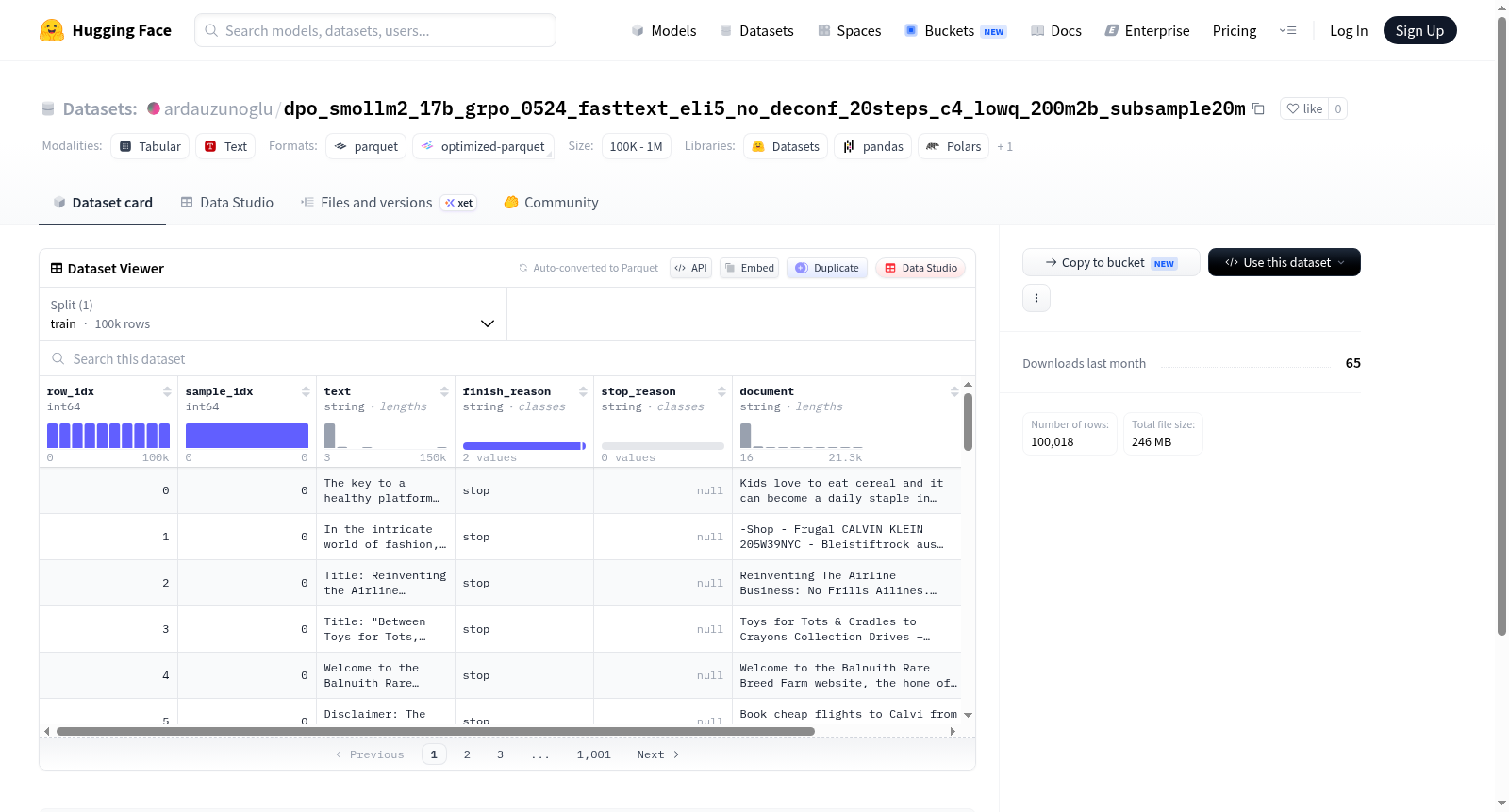Sort the text column

tap(444, 391)
